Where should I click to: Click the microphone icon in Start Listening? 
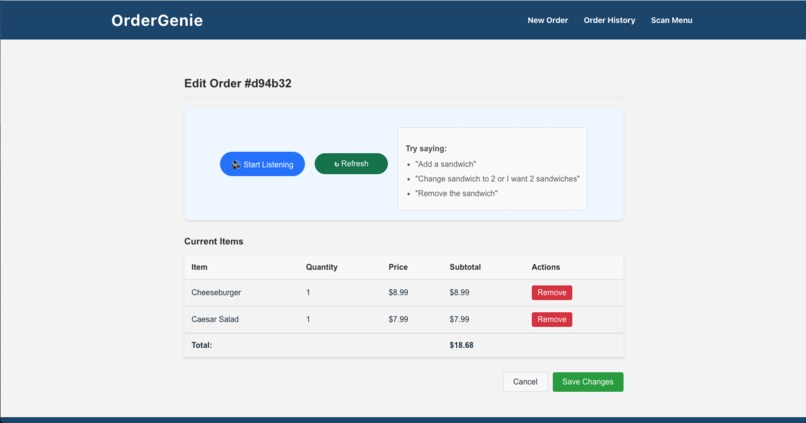click(x=236, y=164)
